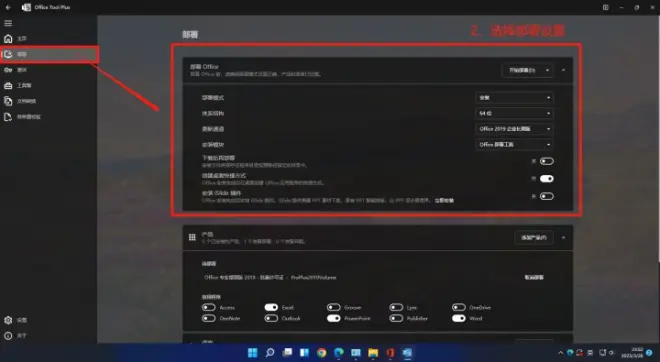Toggle the OneNote application switch
The height and width of the screenshot is (362, 660).
coord(208,318)
